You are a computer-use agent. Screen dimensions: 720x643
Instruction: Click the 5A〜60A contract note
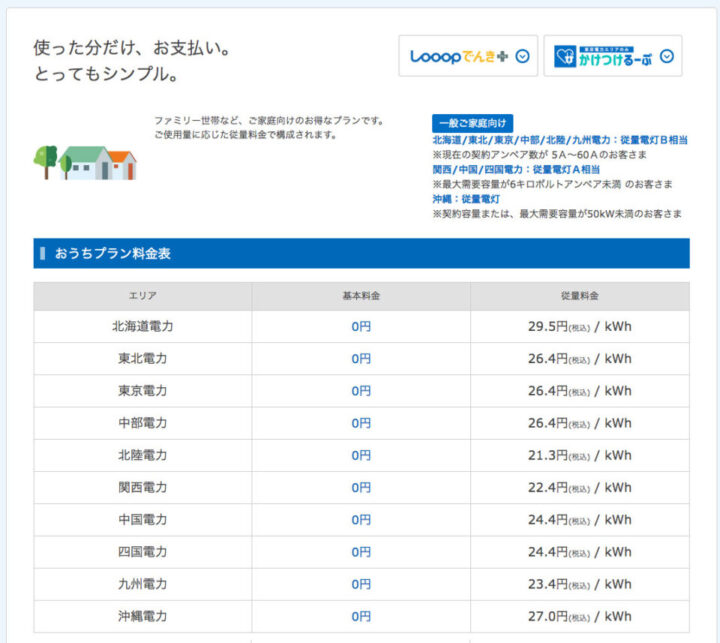pyautogui.click(x=540, y=155)
